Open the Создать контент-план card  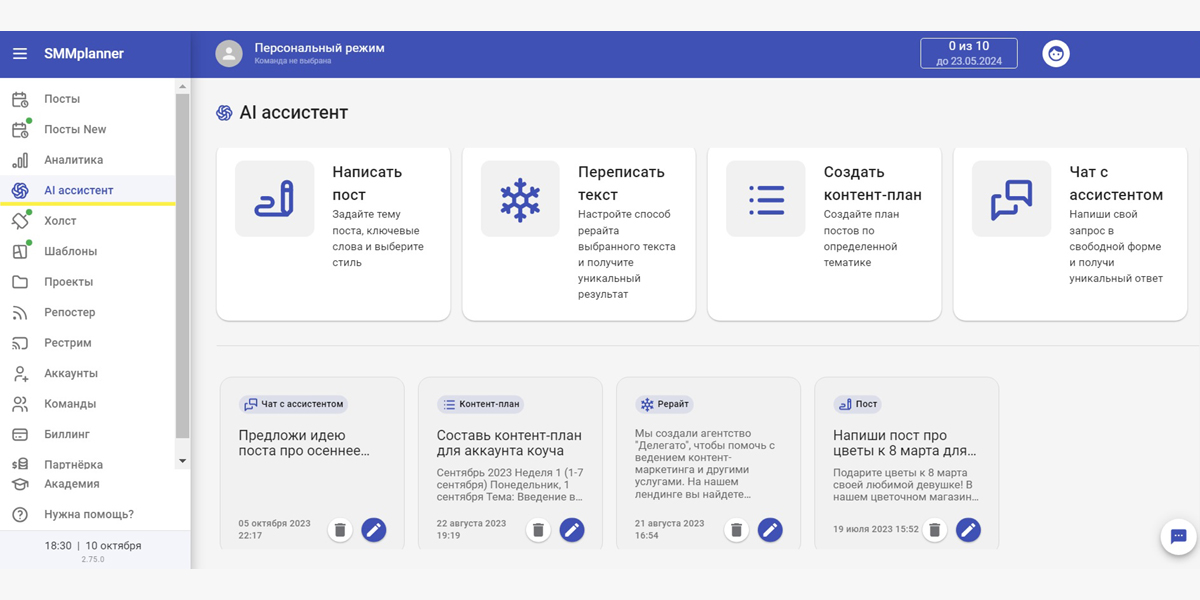825,234
